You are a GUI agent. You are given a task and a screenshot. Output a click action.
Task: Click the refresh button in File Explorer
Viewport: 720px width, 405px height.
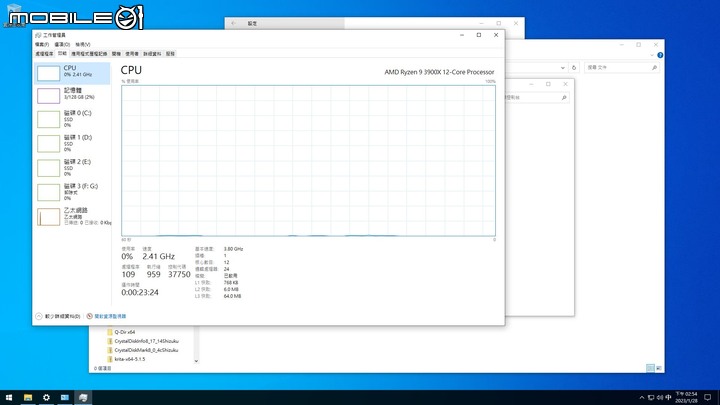click(574, 68)
